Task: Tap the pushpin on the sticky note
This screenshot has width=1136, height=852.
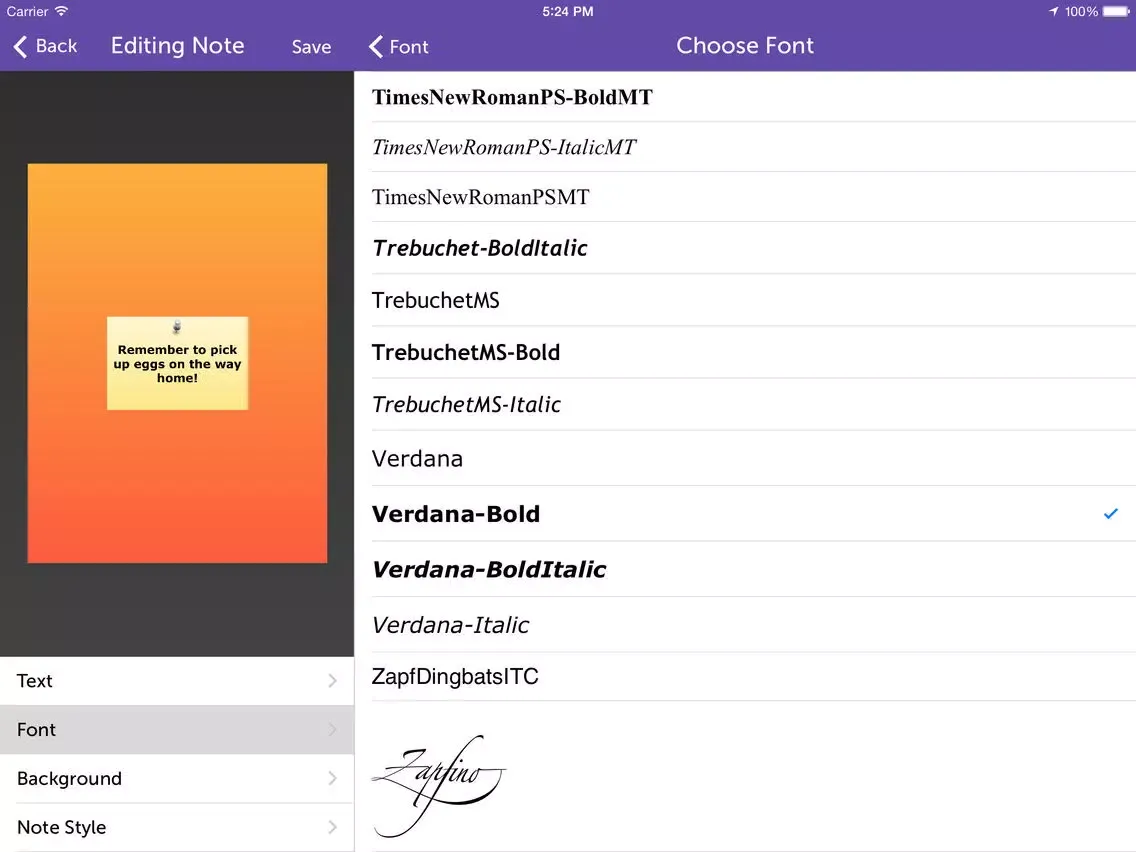Action: [x=177, y=327]
